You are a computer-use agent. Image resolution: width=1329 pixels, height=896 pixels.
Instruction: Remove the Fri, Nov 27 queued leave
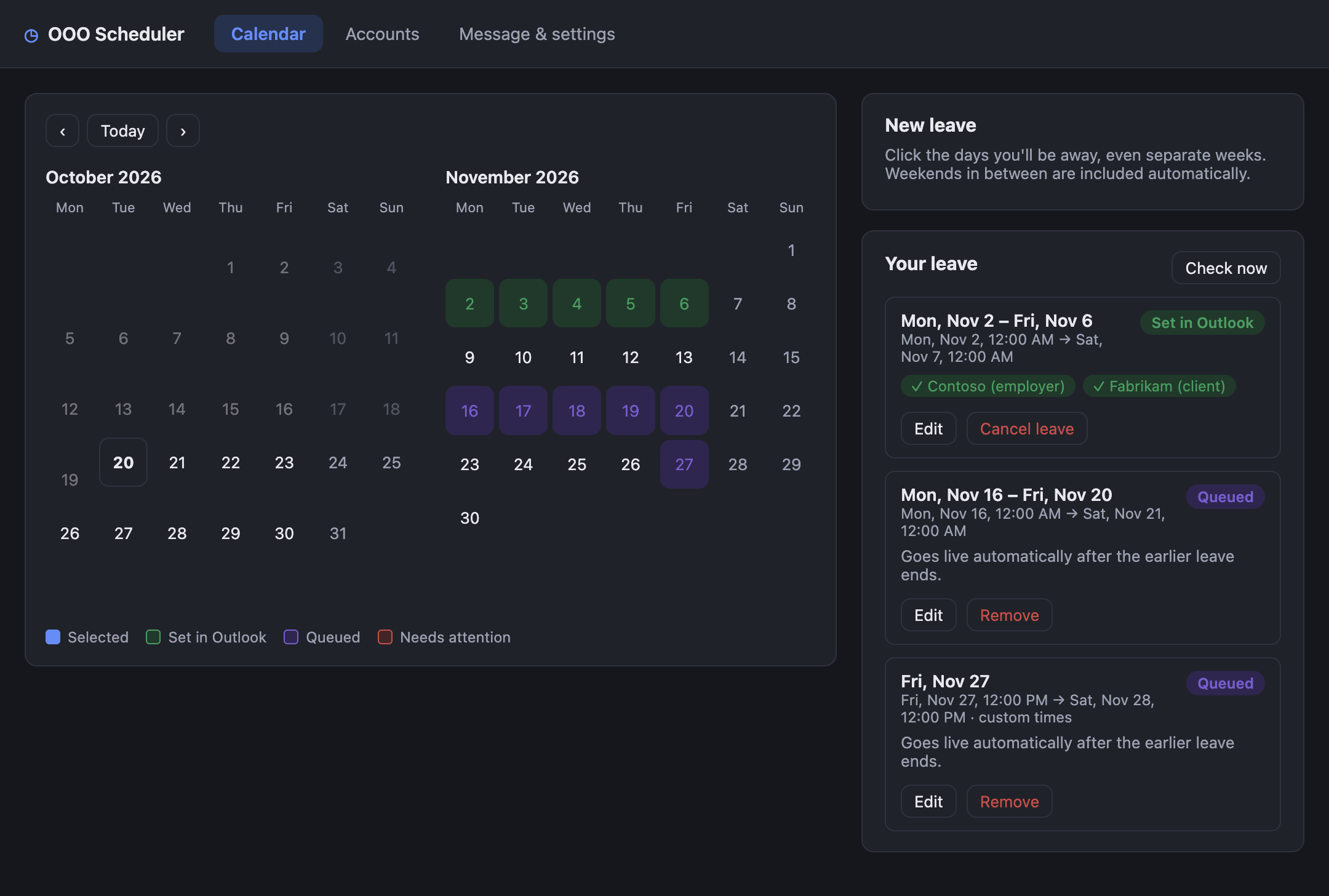1009,801
